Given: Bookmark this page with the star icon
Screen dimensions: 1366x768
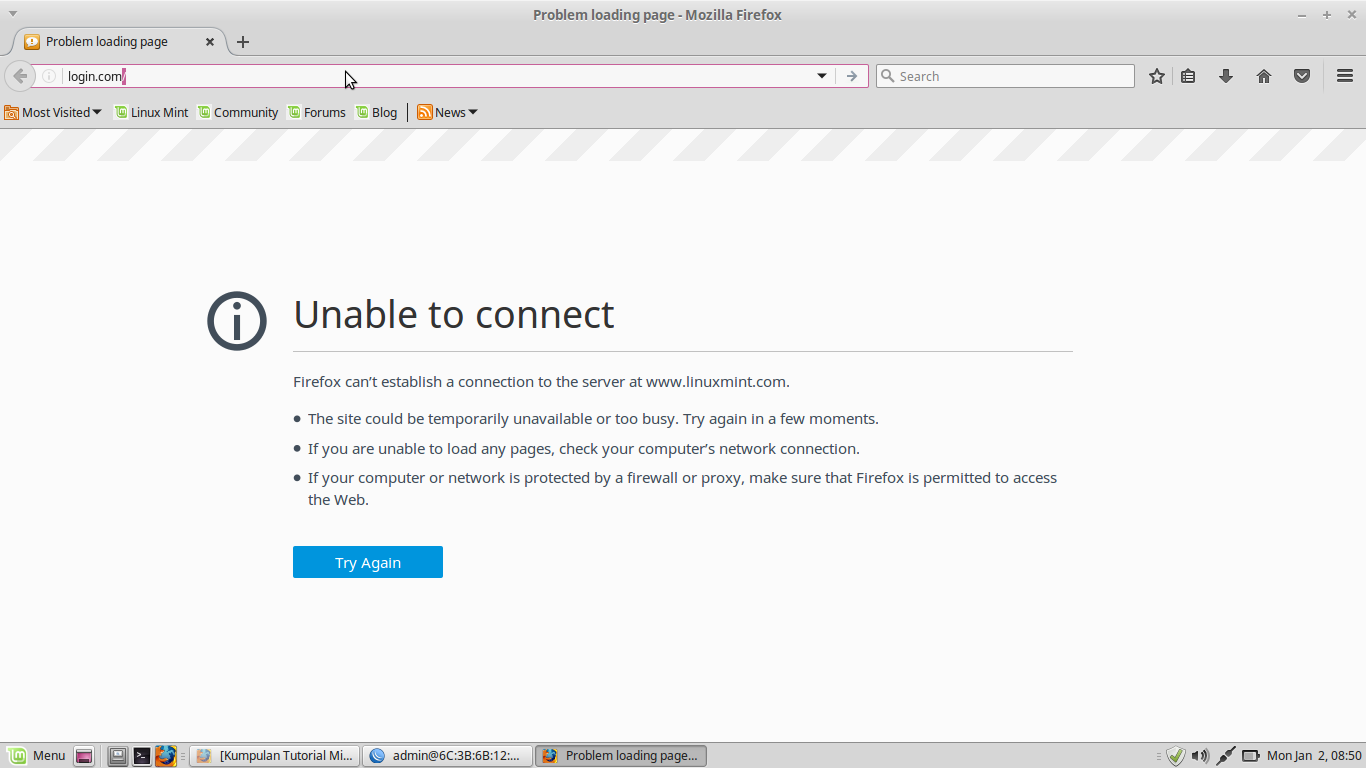Looking at the screenshot, I should pyautogui.click(x=1156, y=75).
